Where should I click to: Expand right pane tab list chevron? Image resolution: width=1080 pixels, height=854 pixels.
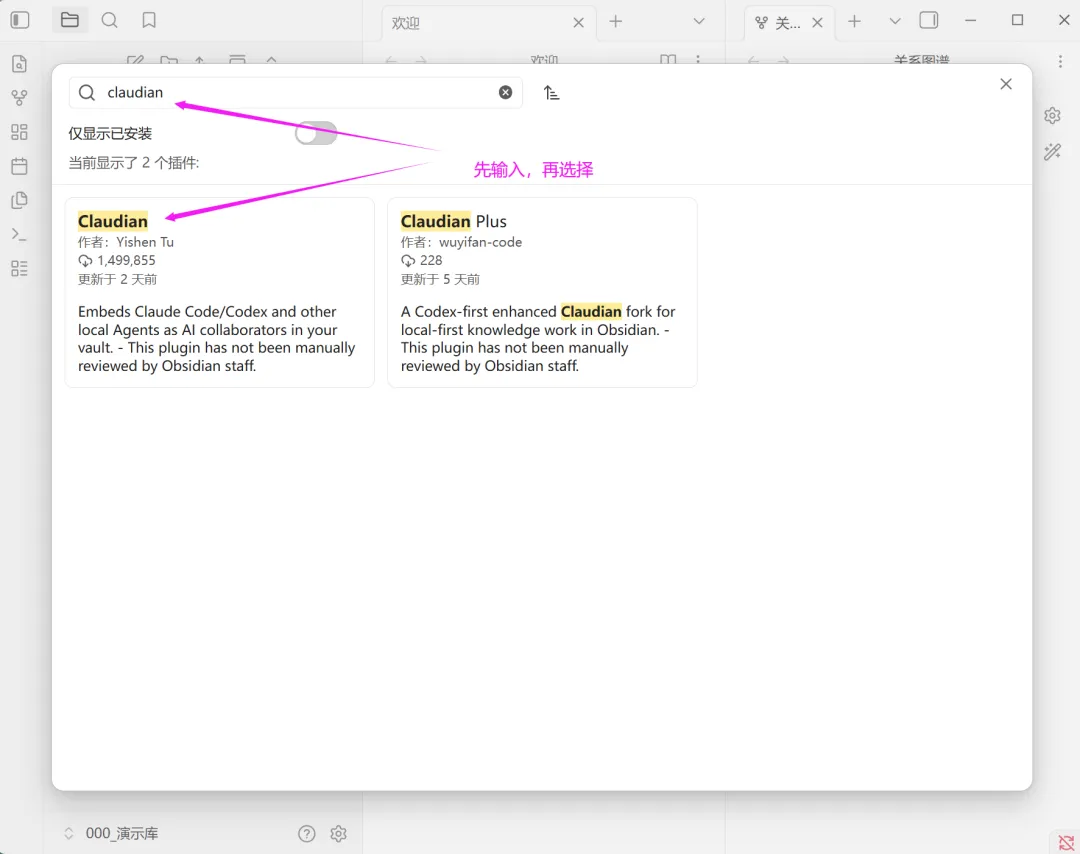click(895, 21)
